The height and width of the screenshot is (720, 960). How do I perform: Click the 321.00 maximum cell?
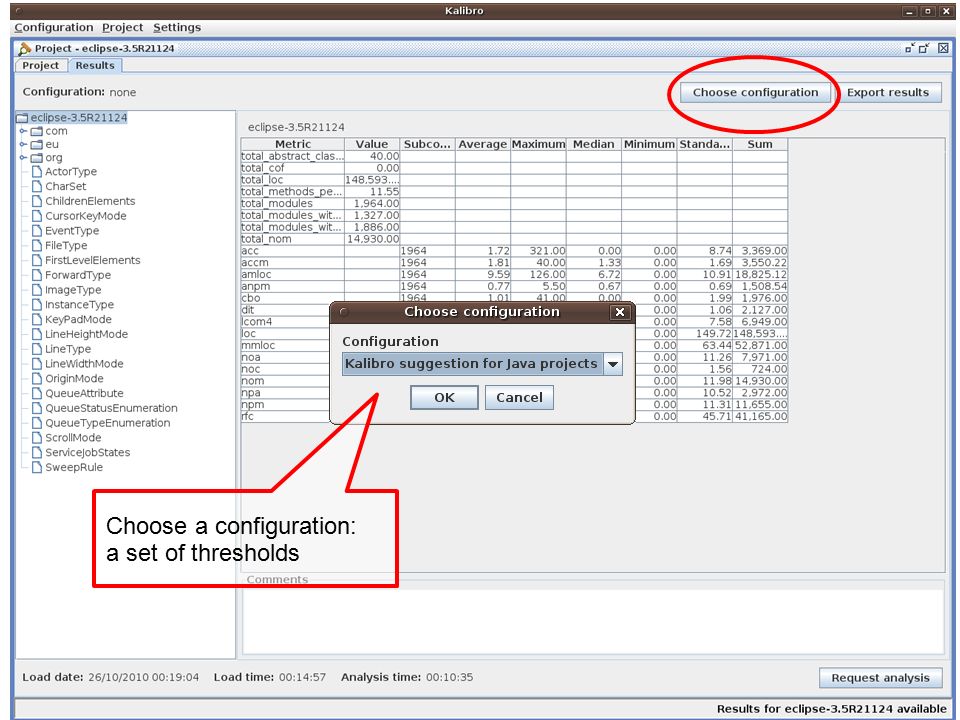(539, 251)
